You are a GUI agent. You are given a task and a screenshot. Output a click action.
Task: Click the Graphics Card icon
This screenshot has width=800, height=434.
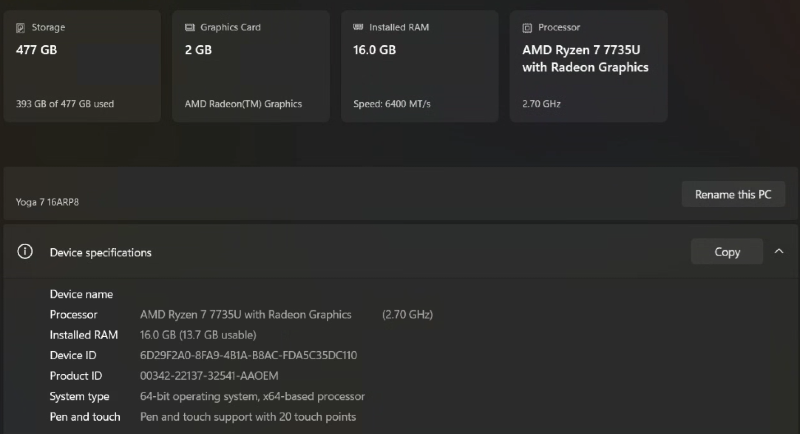pos(190,28)
